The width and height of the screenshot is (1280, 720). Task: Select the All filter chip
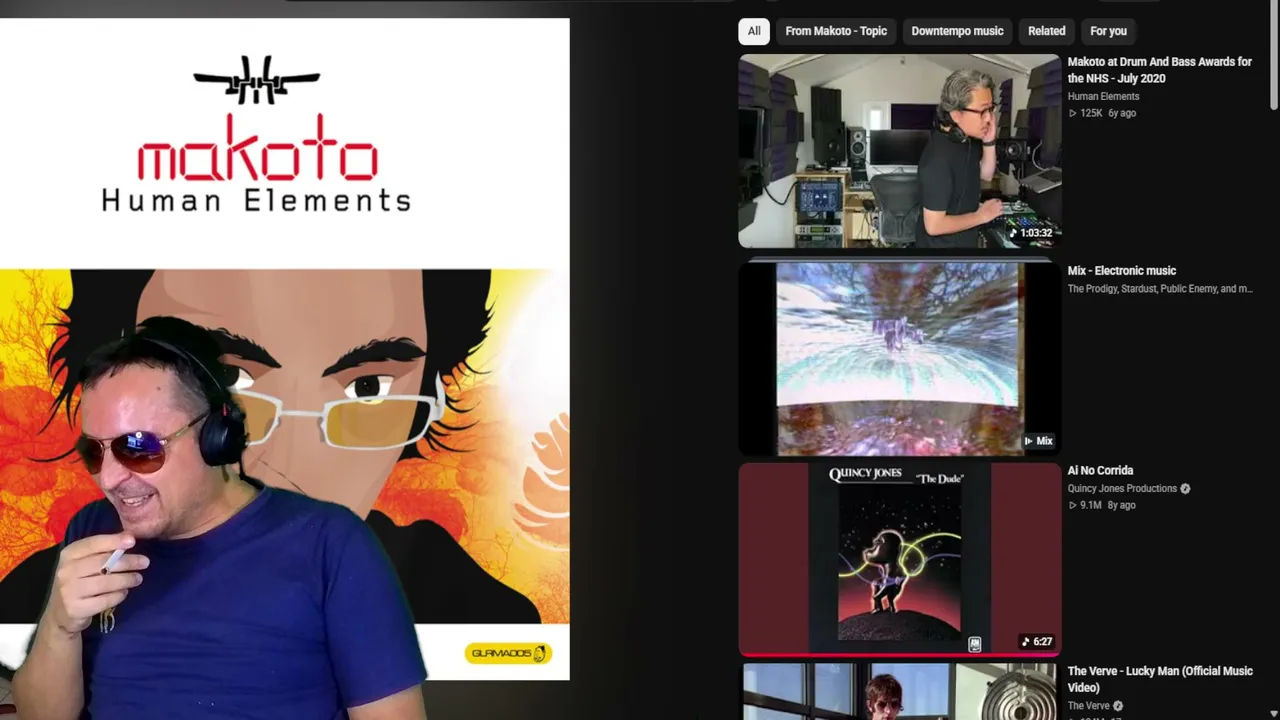pyautogui.click(x=754, y=31)
